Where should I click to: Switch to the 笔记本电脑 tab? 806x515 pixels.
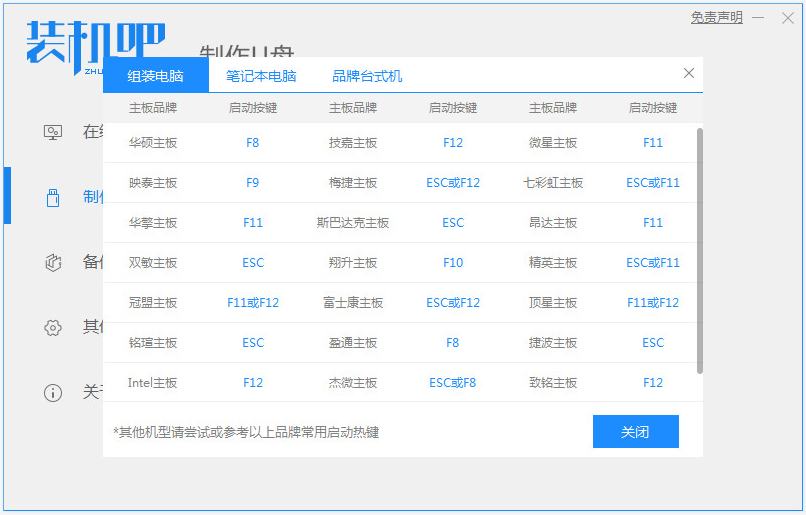260,76
